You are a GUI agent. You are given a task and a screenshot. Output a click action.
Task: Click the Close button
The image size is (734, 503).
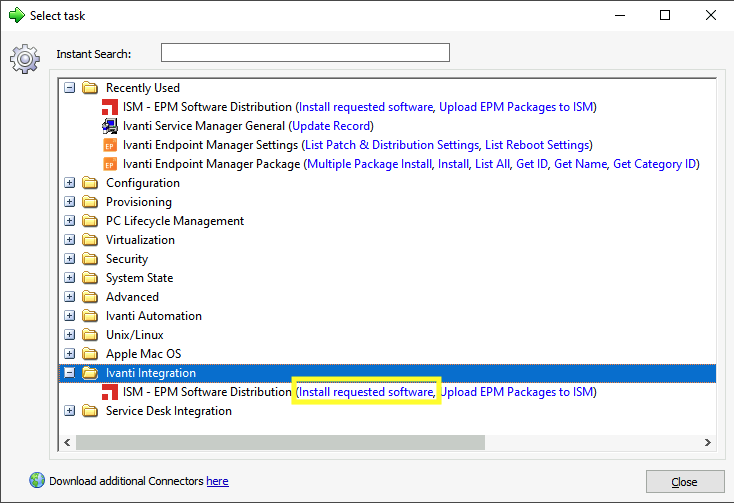(x=685, y=481)
